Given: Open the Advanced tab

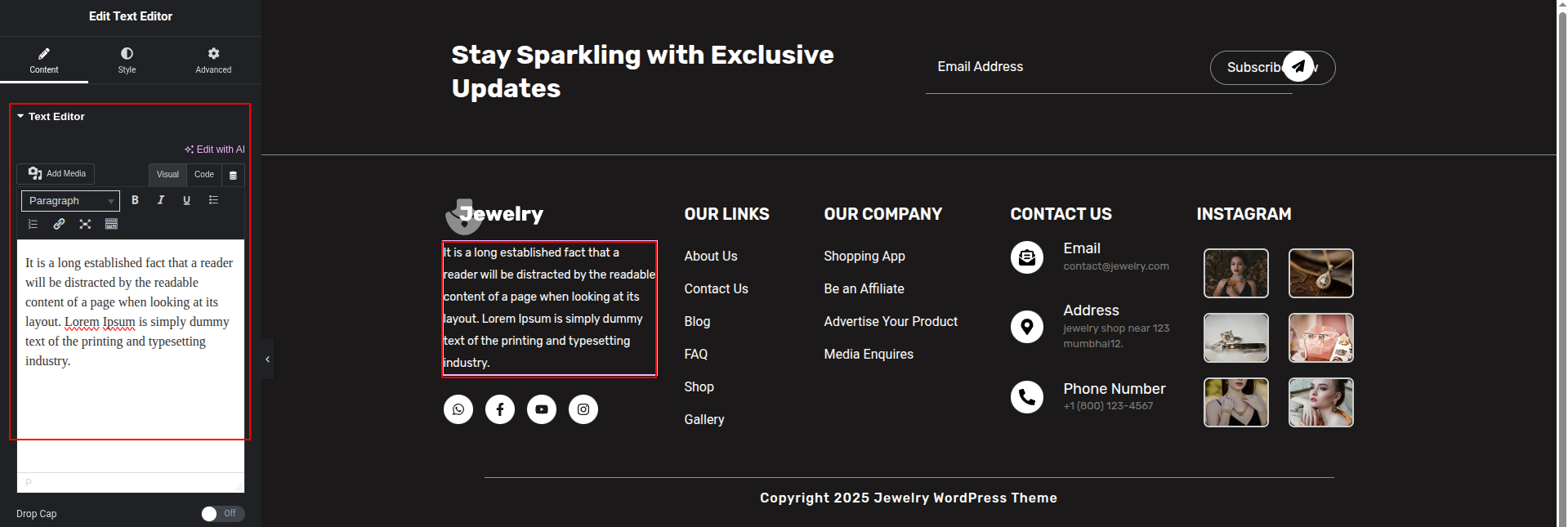Looking at the screenshot, I should click(213, 60).
